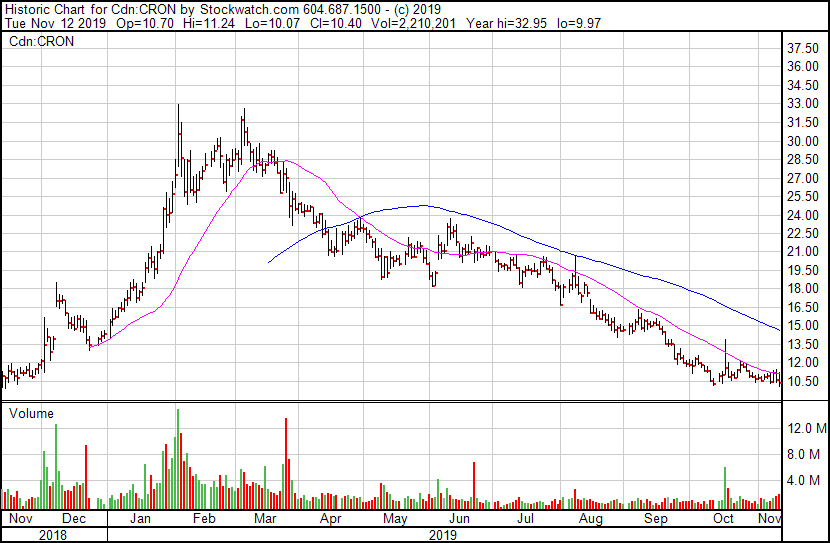The image size is (830, 543).
Task: Click the 'Hi=11.24' high value
Action: [x=209, y=23]
